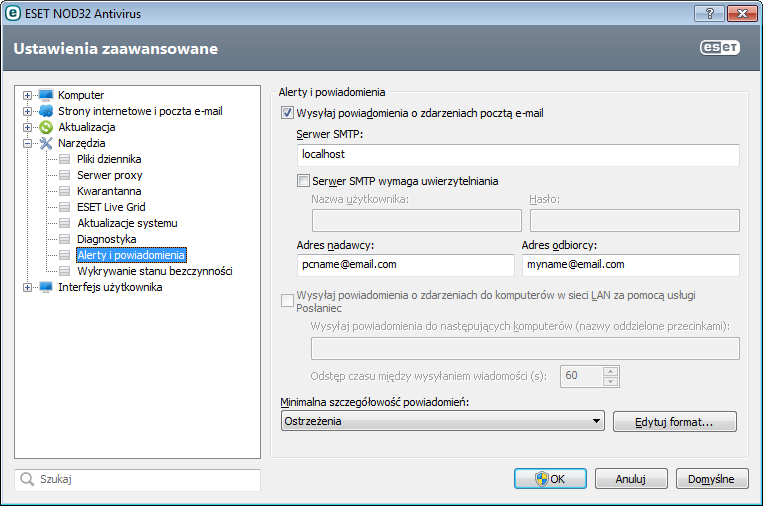Confirm settings with the OK button
763x506 pixels.
(550, 479)
